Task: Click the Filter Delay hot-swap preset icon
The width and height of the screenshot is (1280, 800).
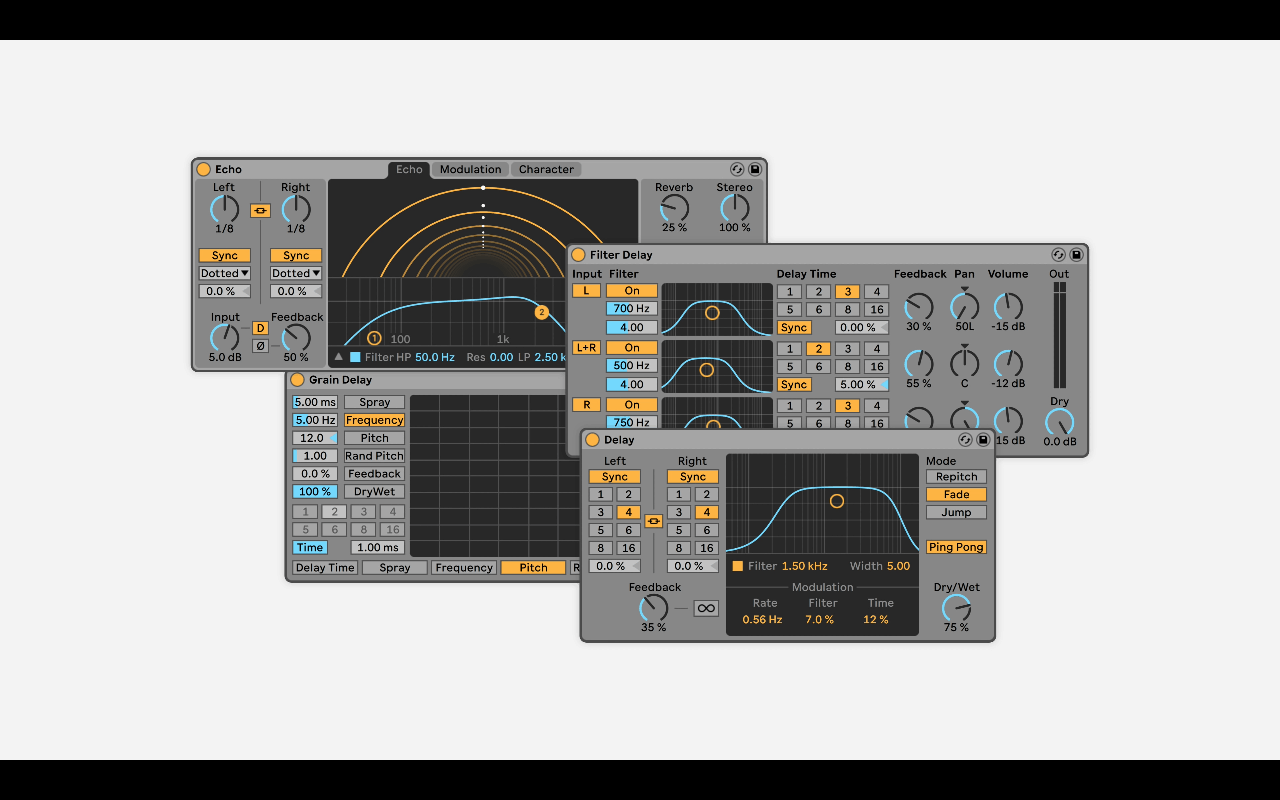Action: (1058, 255)
